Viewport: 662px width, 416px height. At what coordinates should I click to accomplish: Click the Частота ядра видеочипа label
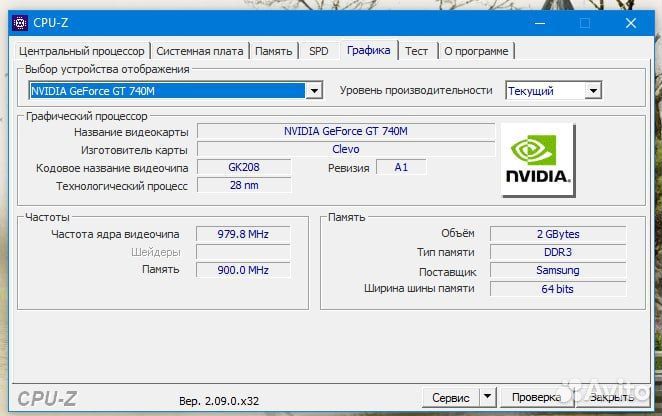coord(115,234)
